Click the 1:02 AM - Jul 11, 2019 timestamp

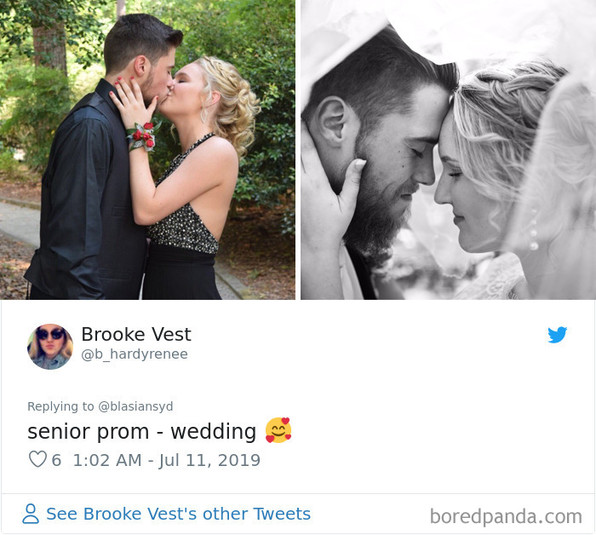pyautogui.click(x=166, y=460)
